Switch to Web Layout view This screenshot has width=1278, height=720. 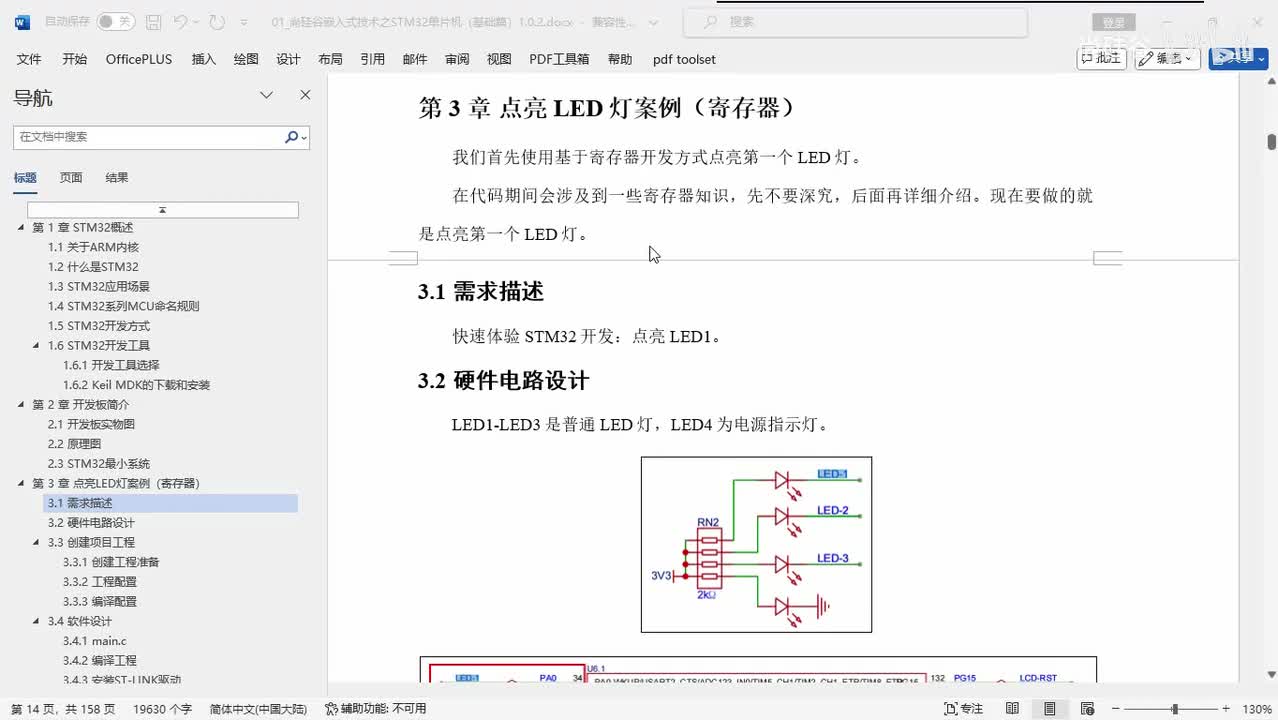point(1086,708)
